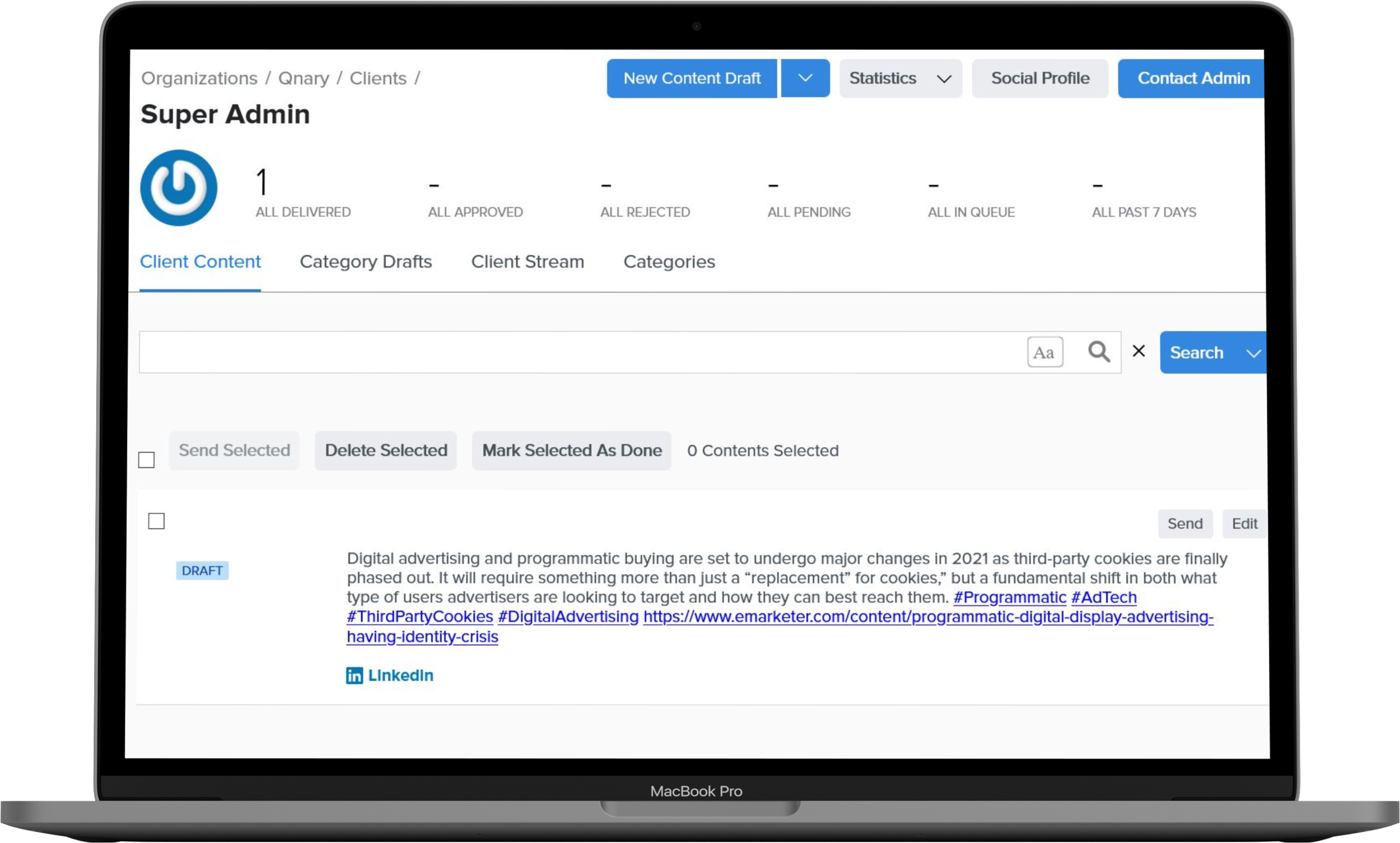The width and height of the screenshot is (1400, 843).
Task: Click Mark Selected As Done
Action: coord(571,451)
